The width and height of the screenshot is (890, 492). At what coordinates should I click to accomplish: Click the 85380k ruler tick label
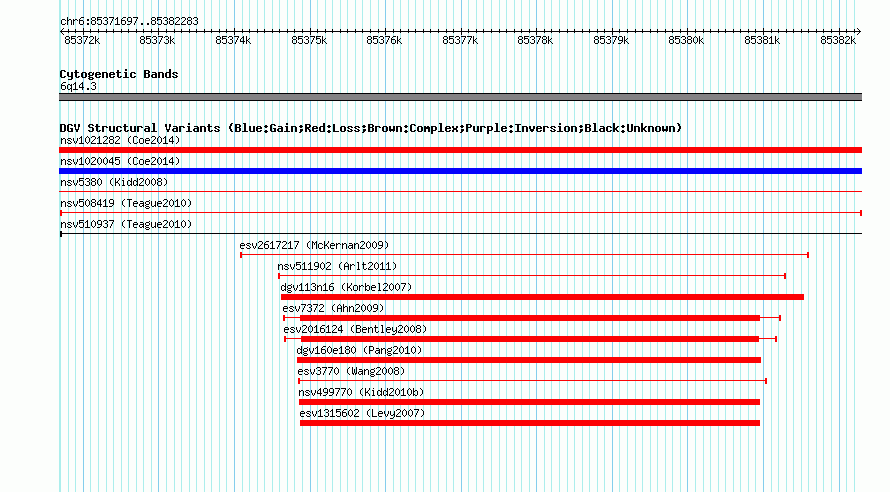pos(686,40)
